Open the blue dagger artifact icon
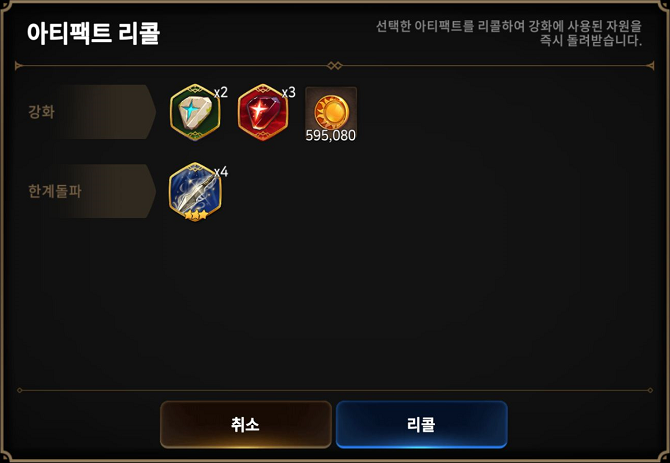 click(x=195, y=191)
